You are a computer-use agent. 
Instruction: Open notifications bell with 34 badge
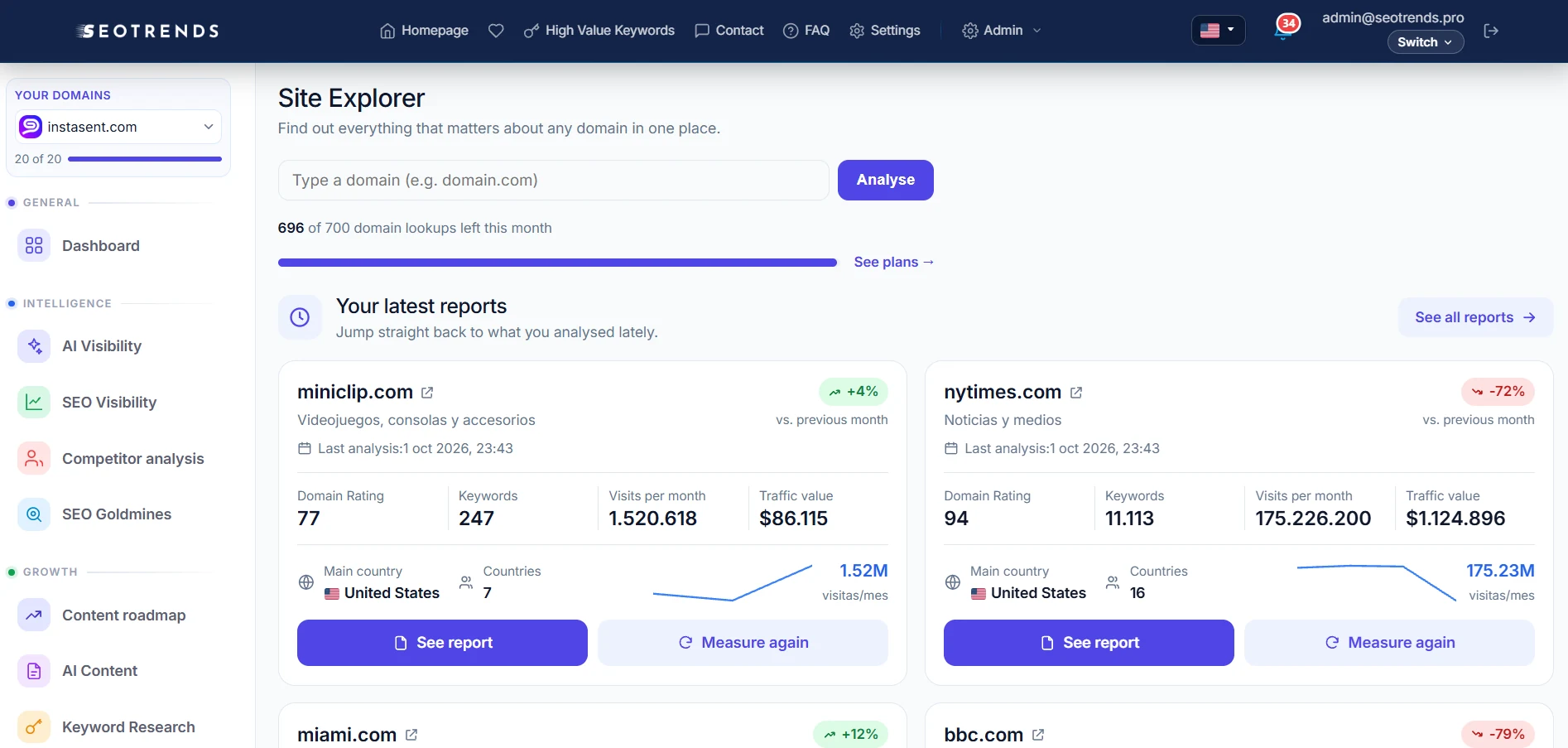(1285, 27)
